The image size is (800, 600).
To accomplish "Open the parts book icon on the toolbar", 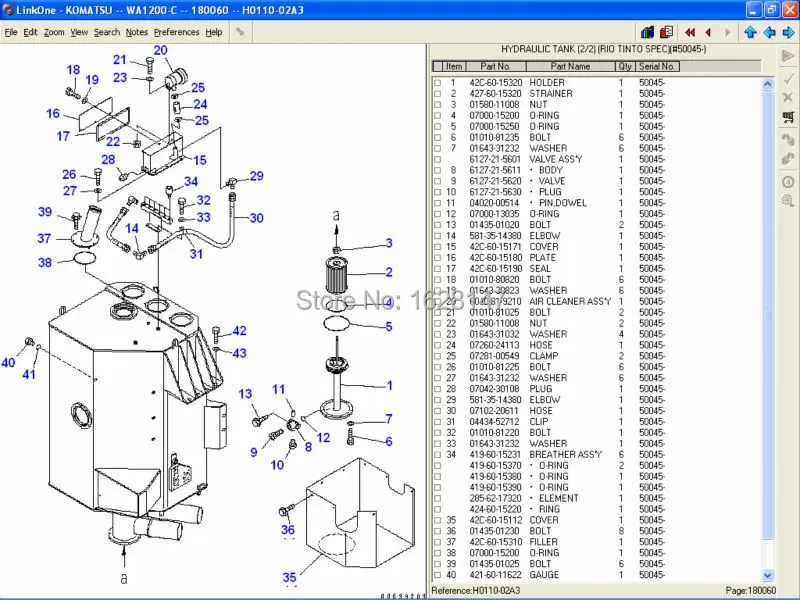I will [648, 31].
